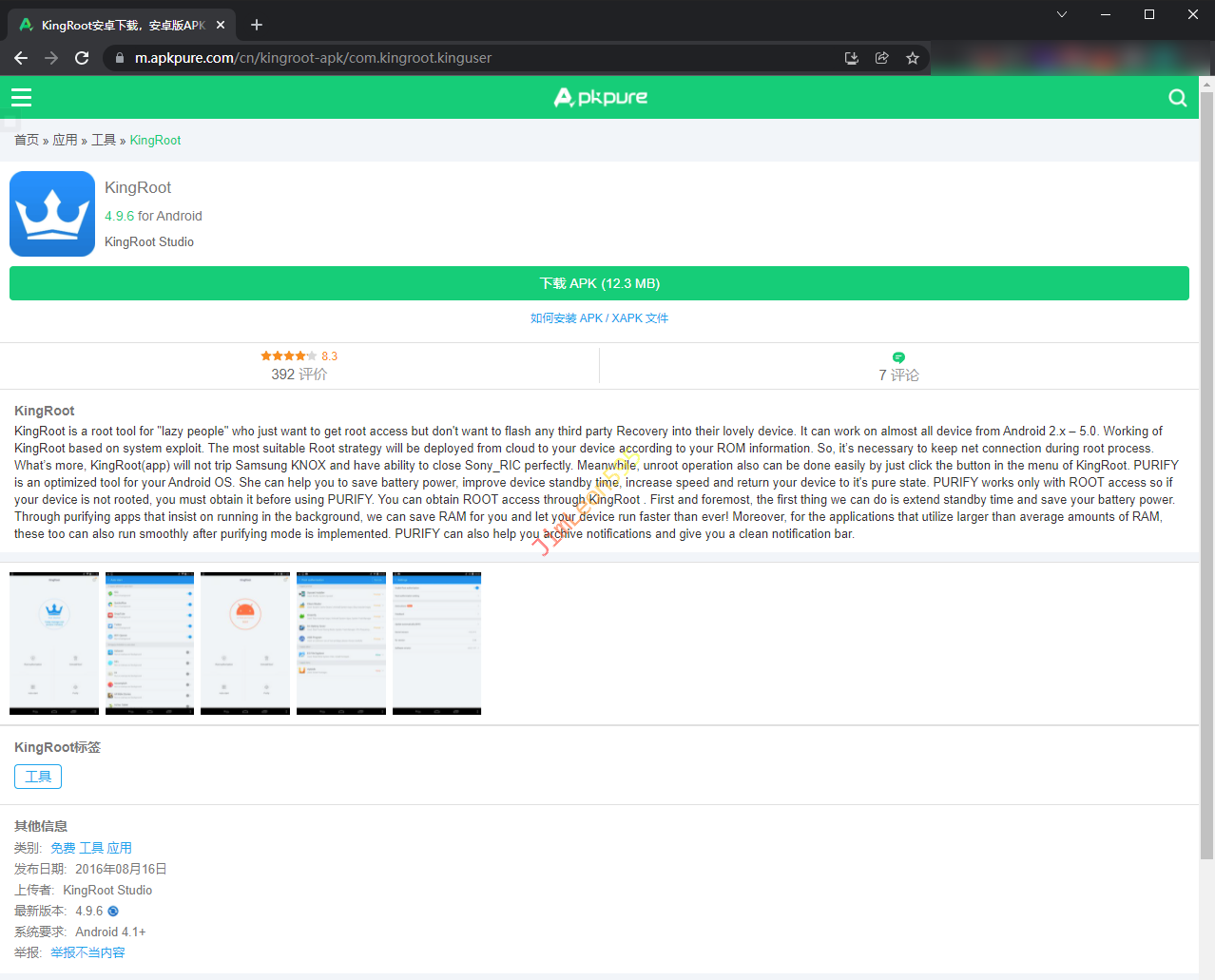
Task: Open the tab search dropdown chevron
Action: click(1062, 14)
